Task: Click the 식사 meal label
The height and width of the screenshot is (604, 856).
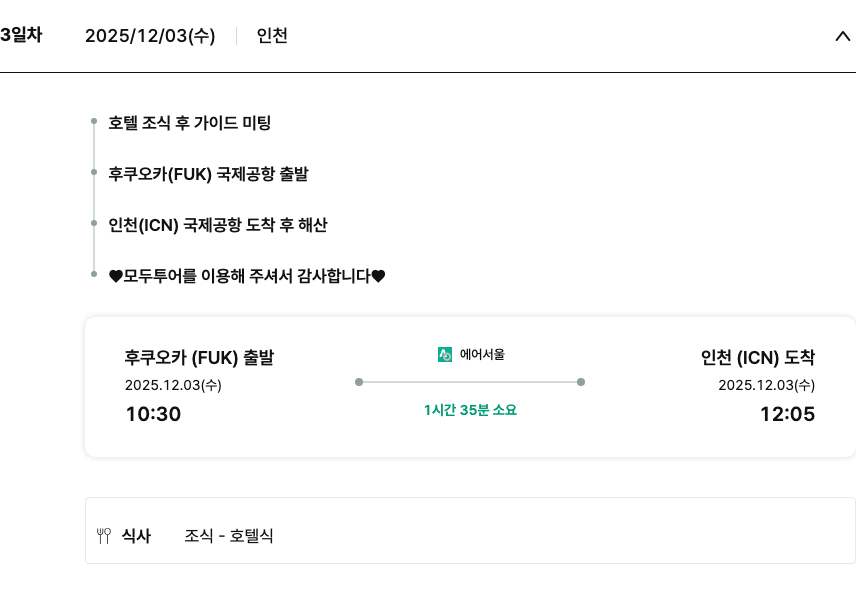Action: [136, 536]
